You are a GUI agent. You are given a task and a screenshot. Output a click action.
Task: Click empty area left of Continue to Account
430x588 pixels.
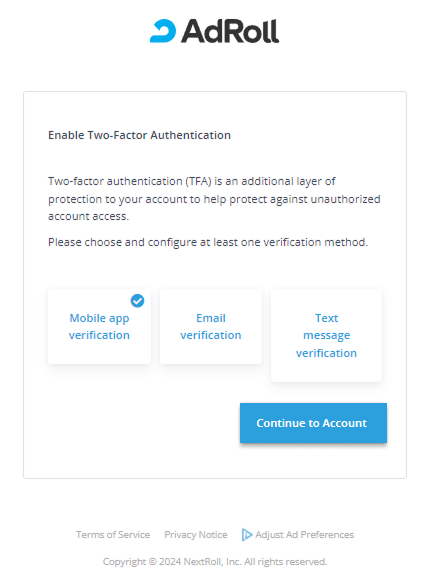(x=144, y=423)
